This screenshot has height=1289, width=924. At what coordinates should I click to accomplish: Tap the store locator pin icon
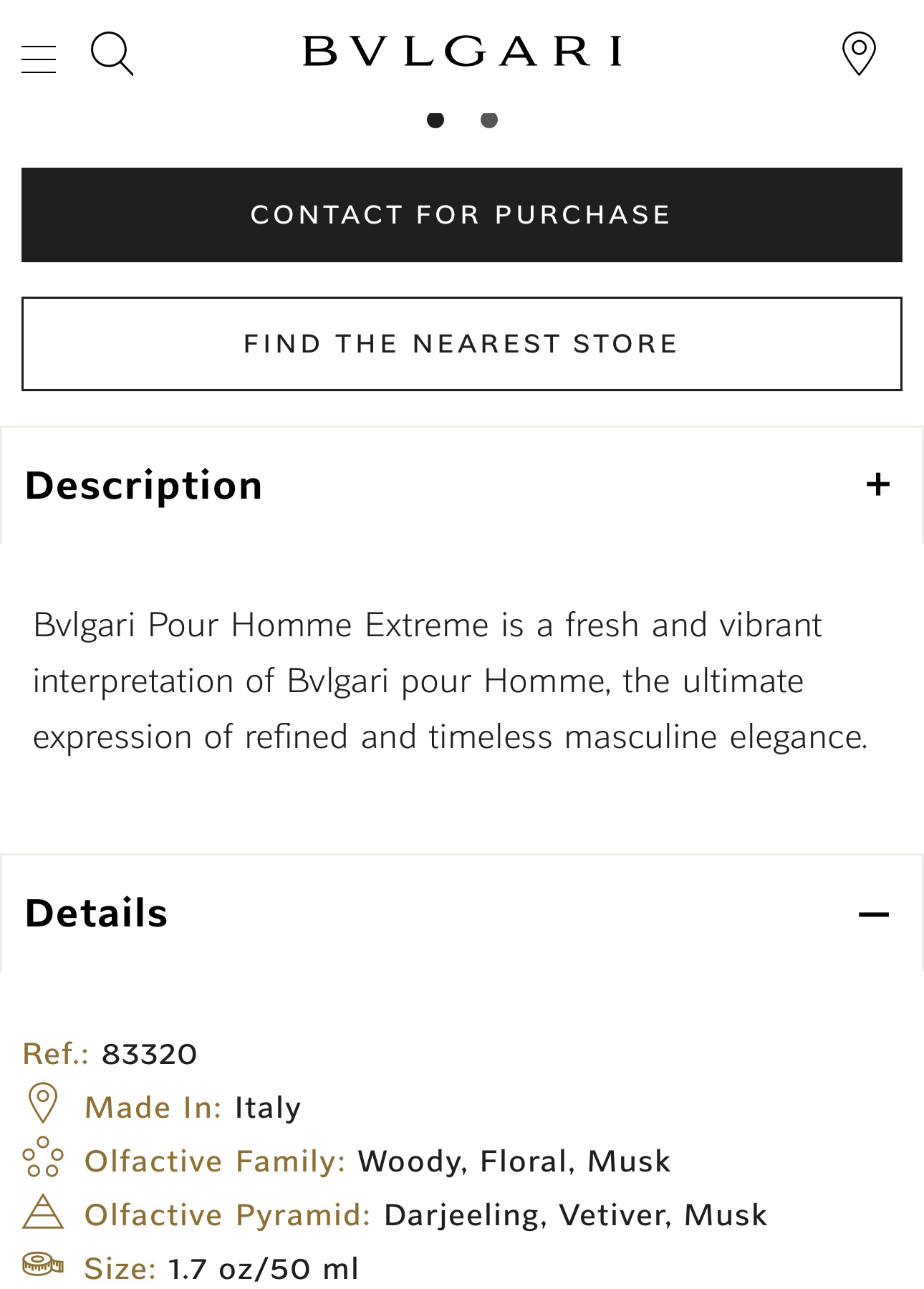[x=859, y=54]
